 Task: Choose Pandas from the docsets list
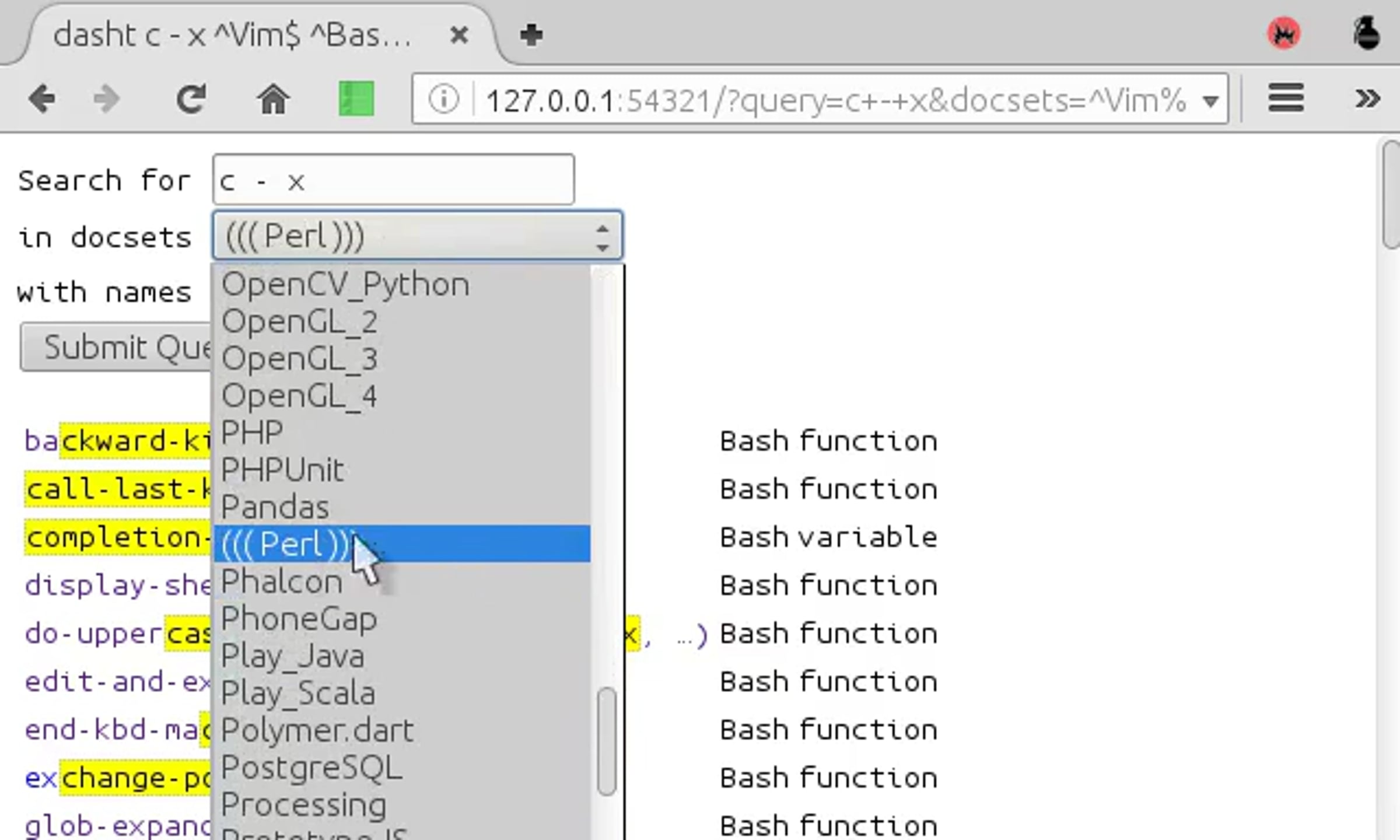click(402, 507)
